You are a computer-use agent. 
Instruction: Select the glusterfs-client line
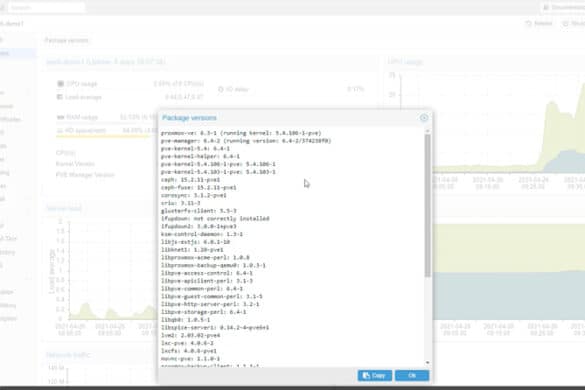(x=198, y=211)
